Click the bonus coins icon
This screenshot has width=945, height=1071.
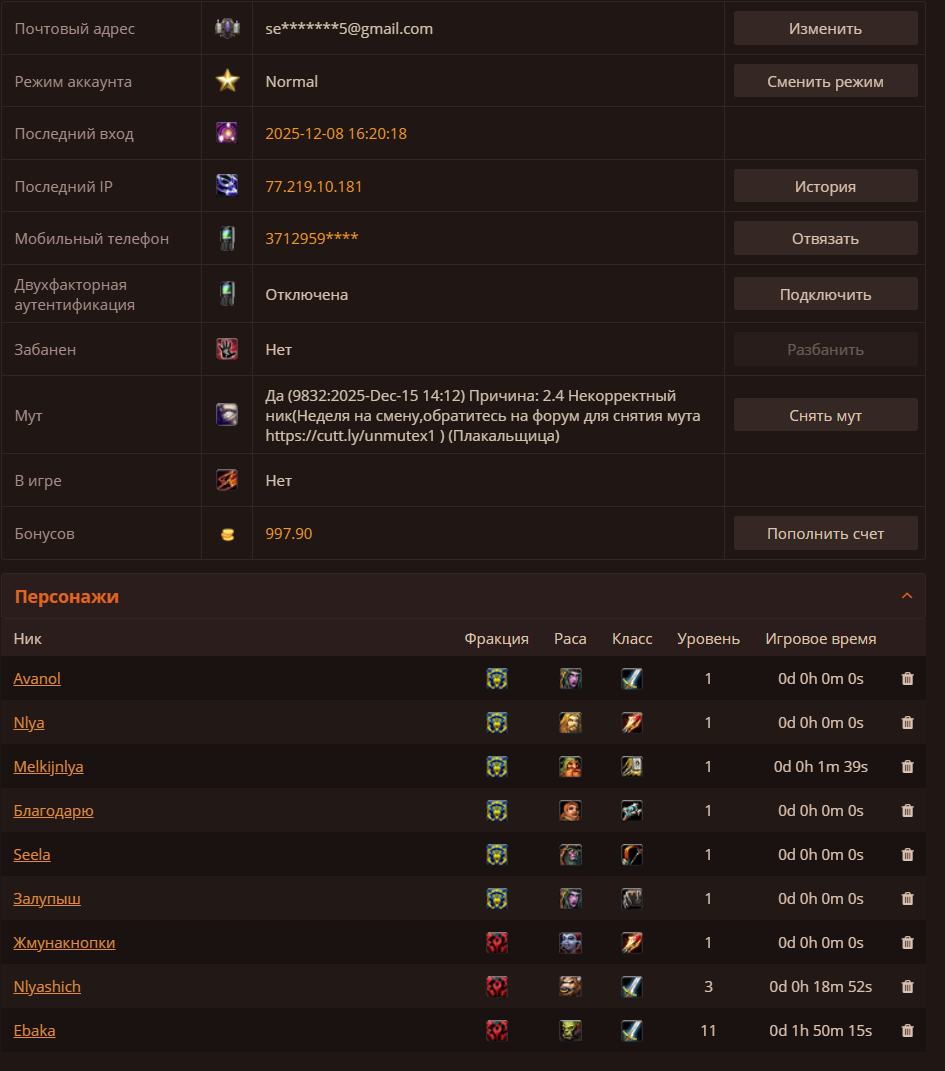click(227, 534)
